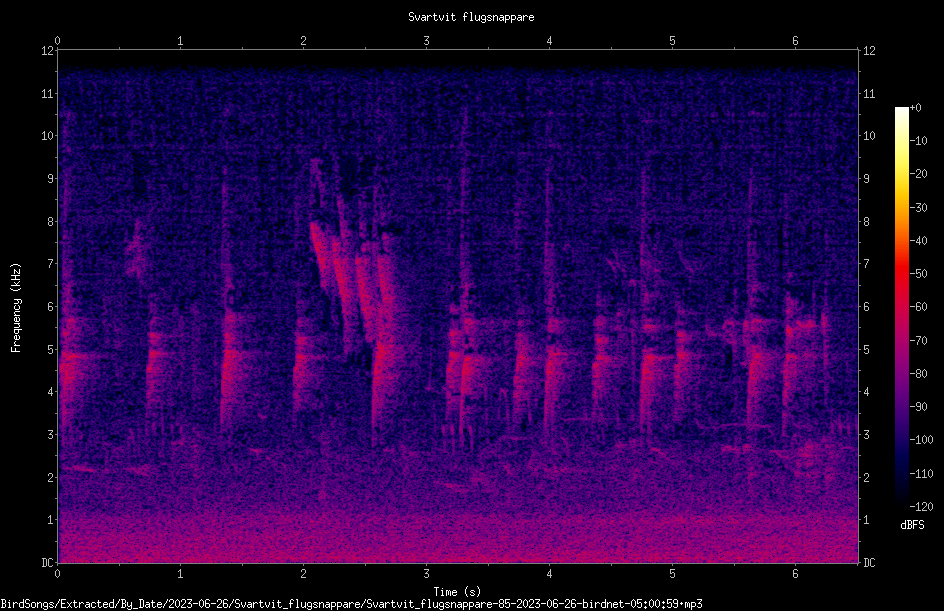Click the "1" tick on the top time axis
This screenshot has width=944, height=611.
[x=180, y=41]
